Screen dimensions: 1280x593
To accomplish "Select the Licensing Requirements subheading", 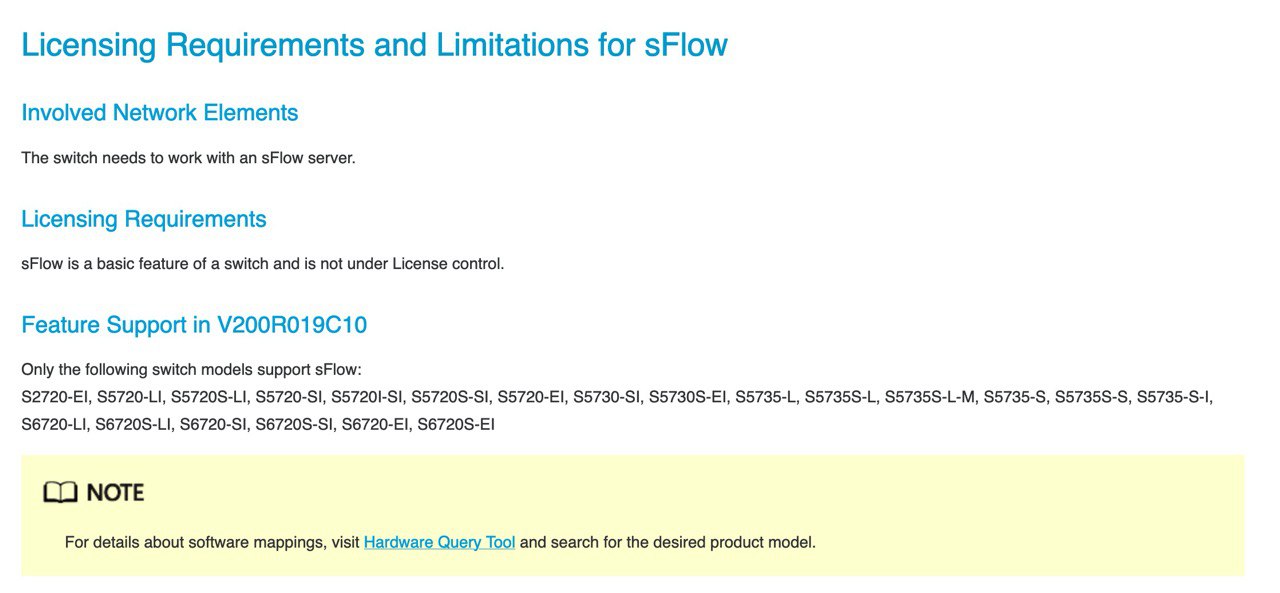I will [144, 219].
